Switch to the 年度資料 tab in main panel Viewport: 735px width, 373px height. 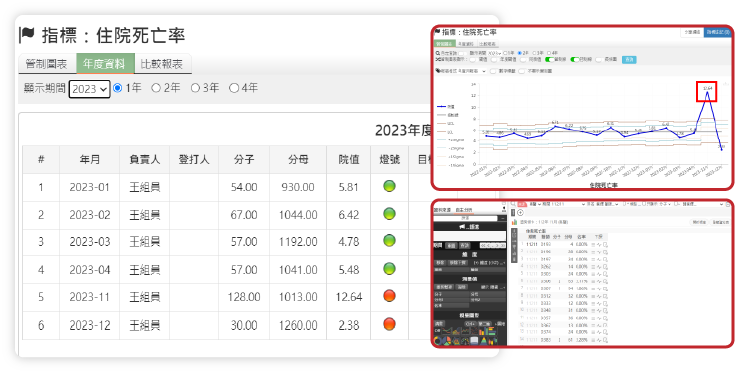[x=105, y=64]
